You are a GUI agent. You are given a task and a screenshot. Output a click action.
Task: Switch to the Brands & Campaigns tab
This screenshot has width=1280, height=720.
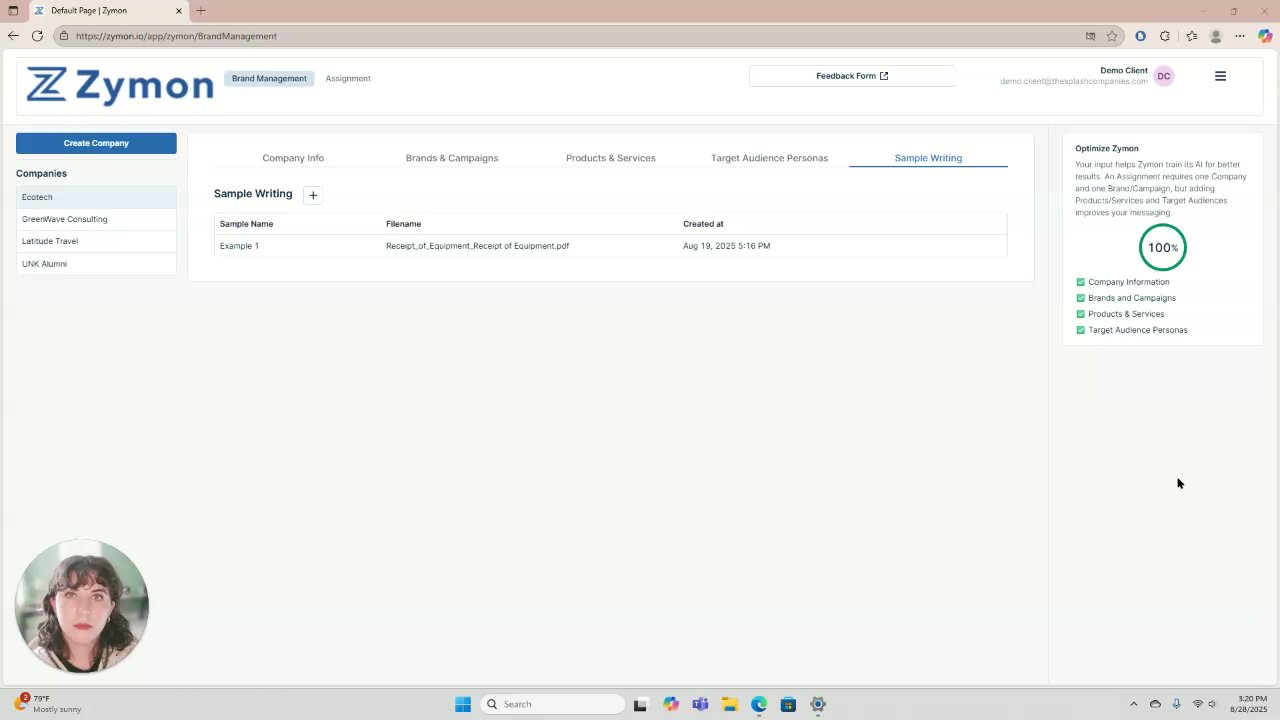[452, 158]
